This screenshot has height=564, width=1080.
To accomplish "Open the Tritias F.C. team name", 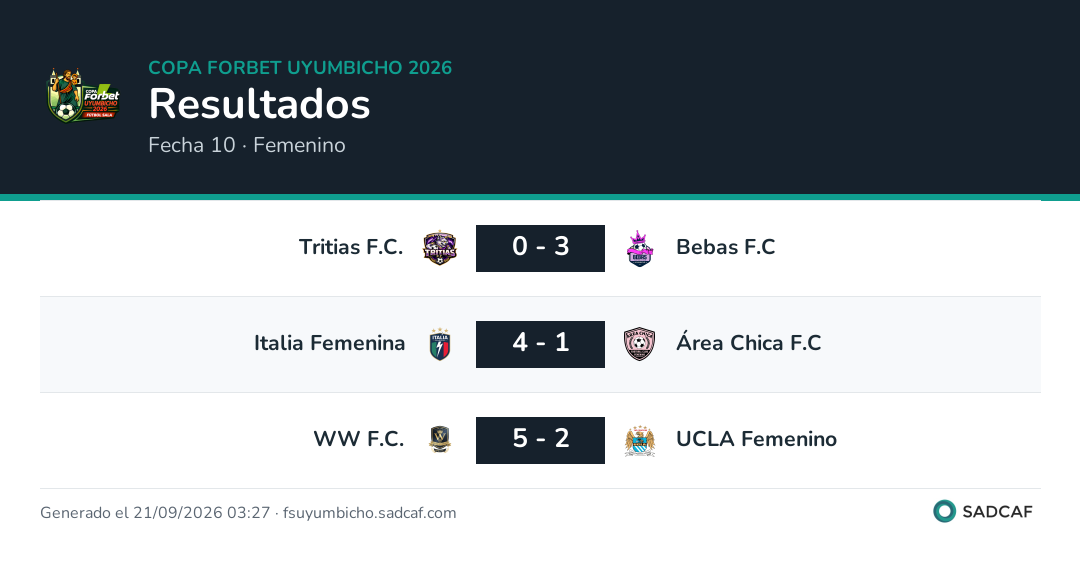I will pos(351,247).
